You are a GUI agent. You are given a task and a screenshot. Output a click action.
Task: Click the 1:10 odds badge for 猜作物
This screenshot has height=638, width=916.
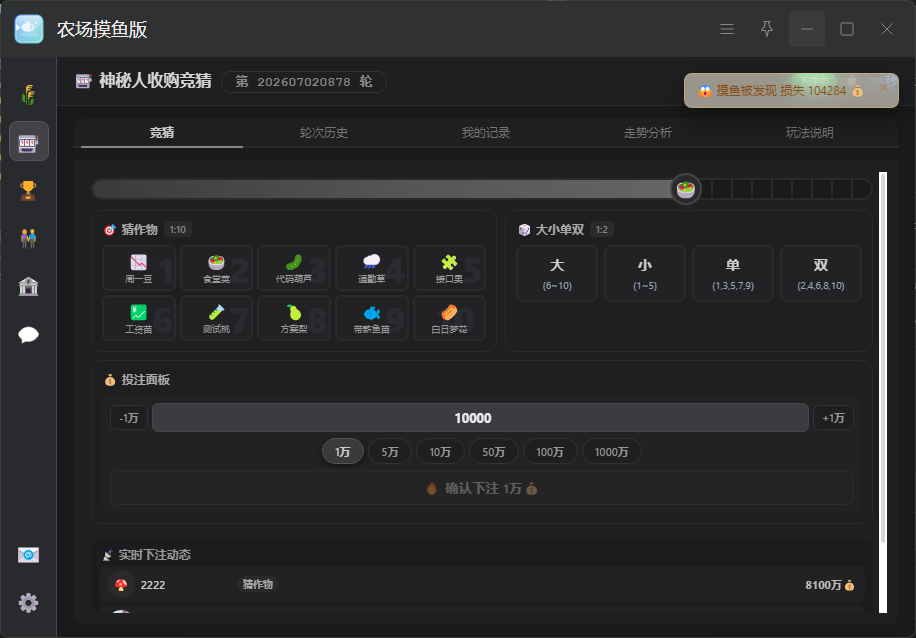[x=178, y=230]
